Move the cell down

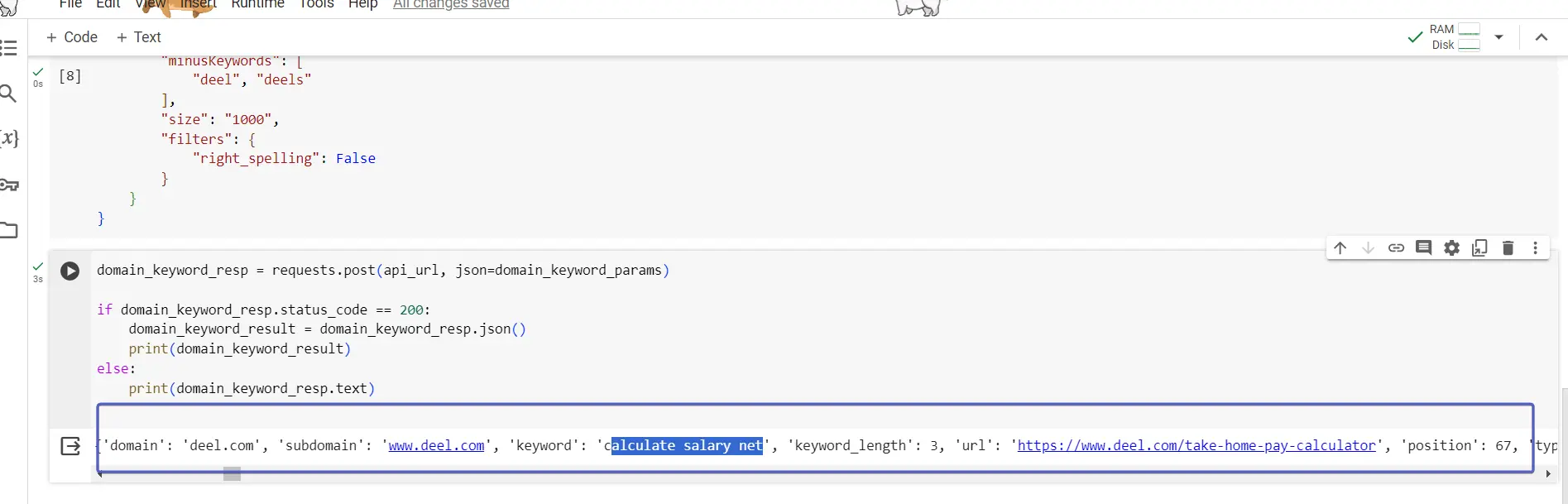pyautogui.click(x=1369, y=247)
